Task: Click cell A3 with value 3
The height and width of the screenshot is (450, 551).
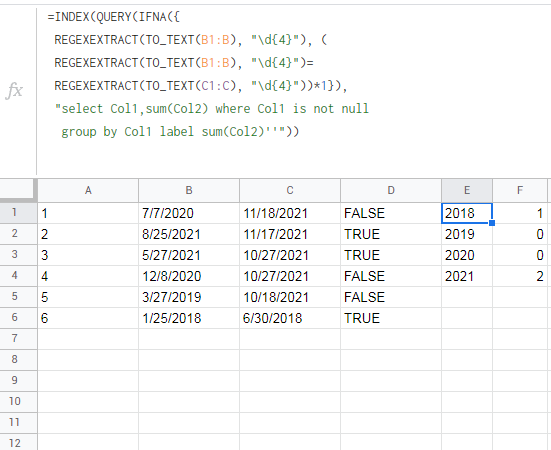Action: pyautogui.click(x=88, y=255)
